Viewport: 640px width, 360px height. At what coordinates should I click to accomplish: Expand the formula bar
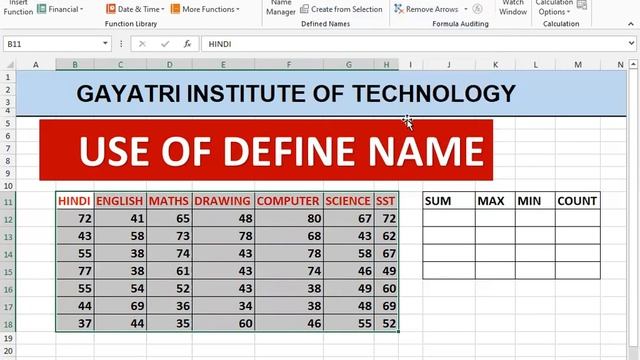pyautogui.click(x=631, y=43)
